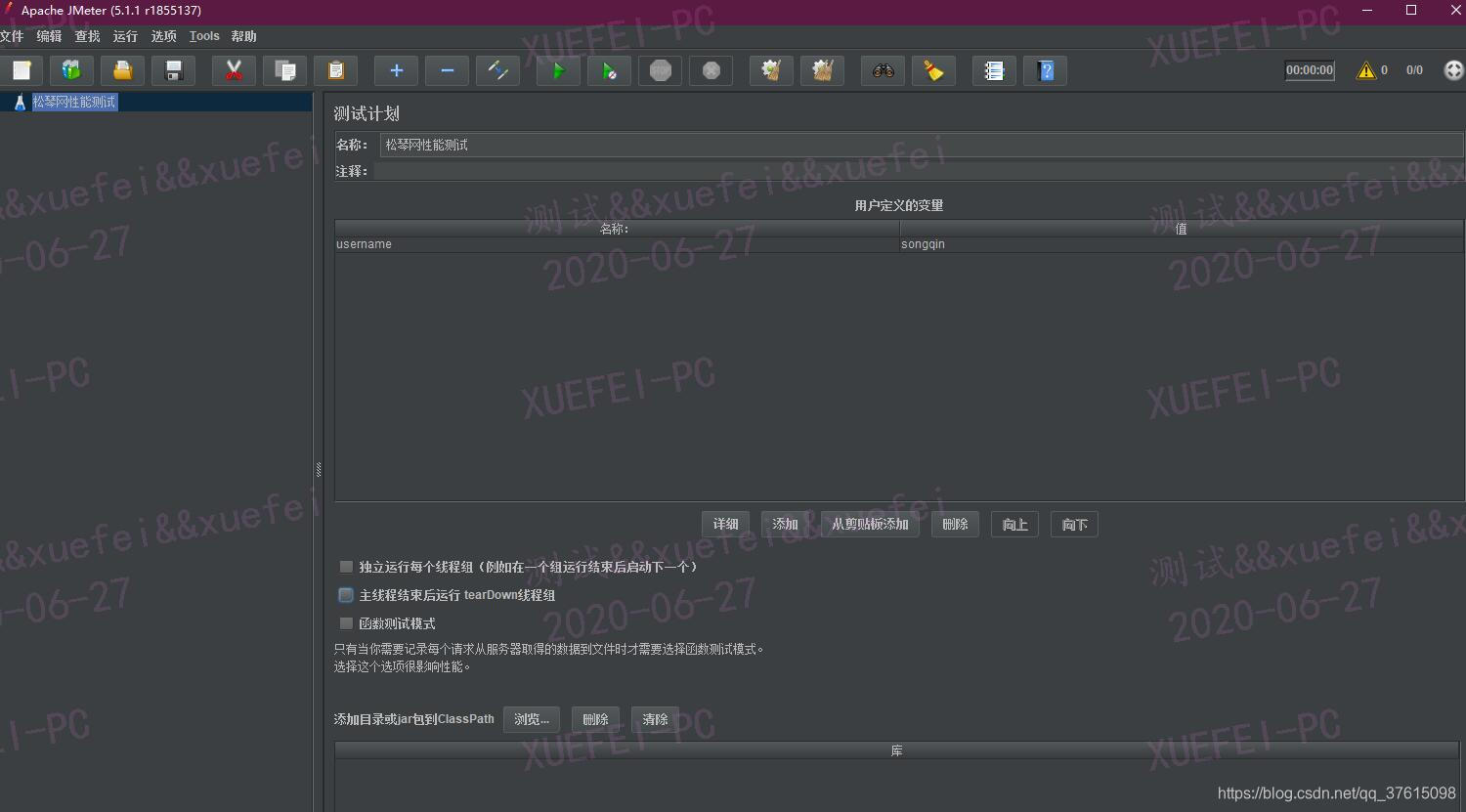Click the Copy icon in toolbar
The height and width of the screenshot is (812, 1466).
point(285,70)
